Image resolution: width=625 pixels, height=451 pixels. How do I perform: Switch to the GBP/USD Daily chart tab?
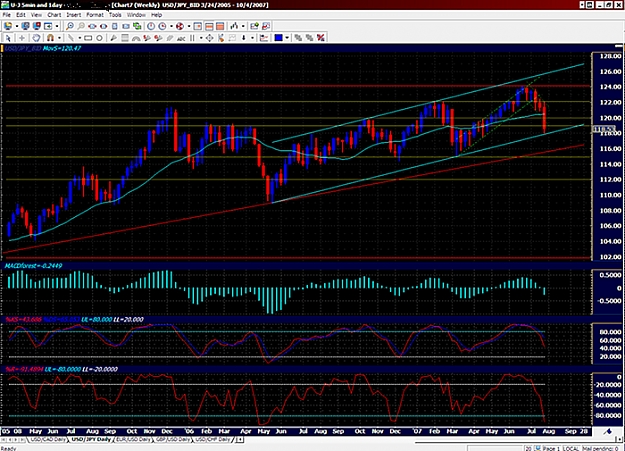point(173,439)
